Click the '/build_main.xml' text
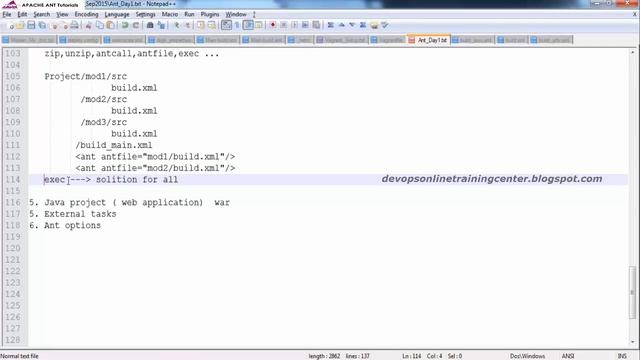 113,145
